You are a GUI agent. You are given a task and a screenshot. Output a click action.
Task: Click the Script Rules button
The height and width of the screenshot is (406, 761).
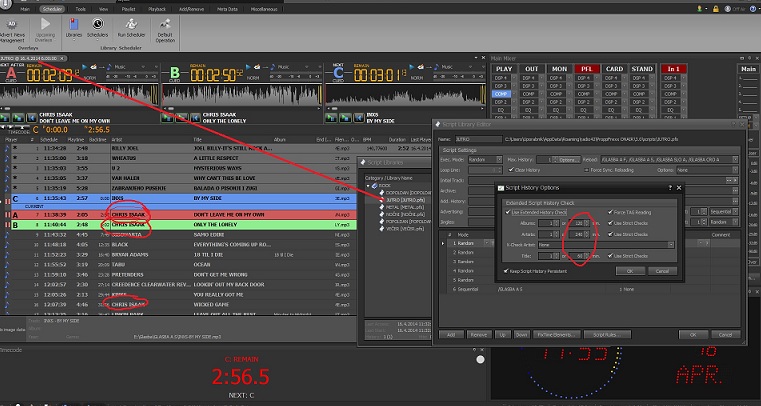610,334
